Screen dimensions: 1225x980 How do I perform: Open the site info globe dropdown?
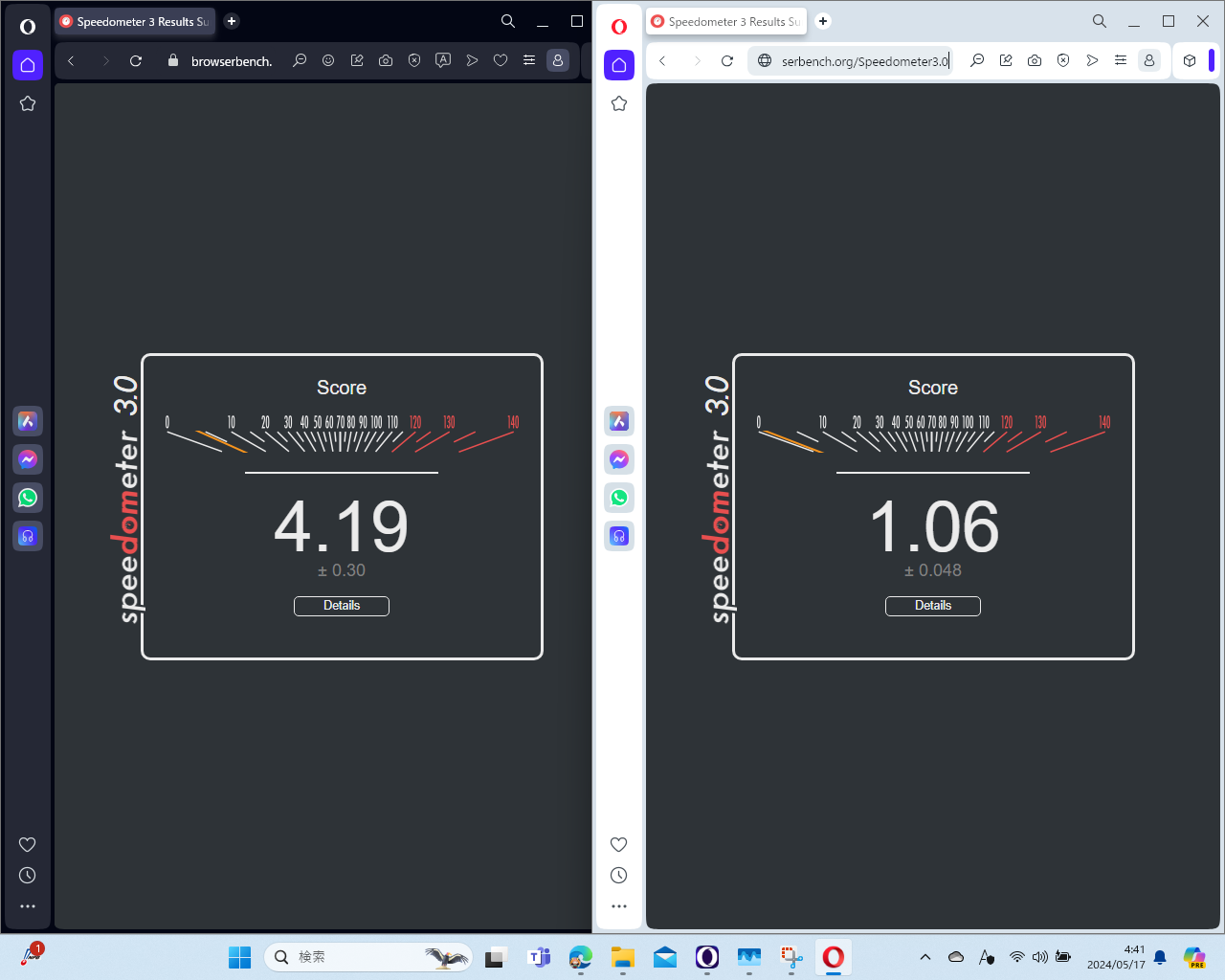point(764,60)
